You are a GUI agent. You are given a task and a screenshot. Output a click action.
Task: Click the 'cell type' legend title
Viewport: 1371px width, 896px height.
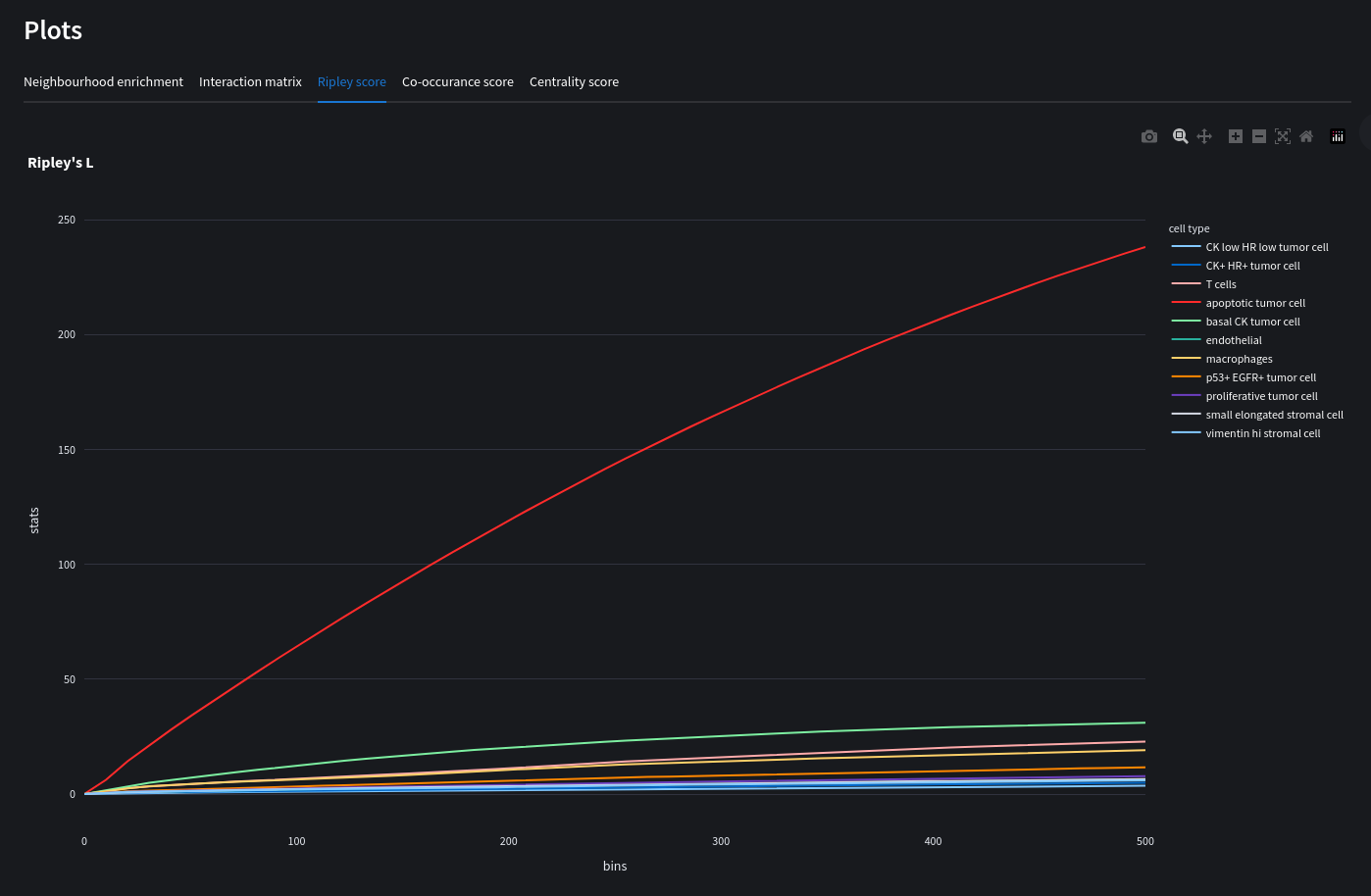(x=1189, y=228)
